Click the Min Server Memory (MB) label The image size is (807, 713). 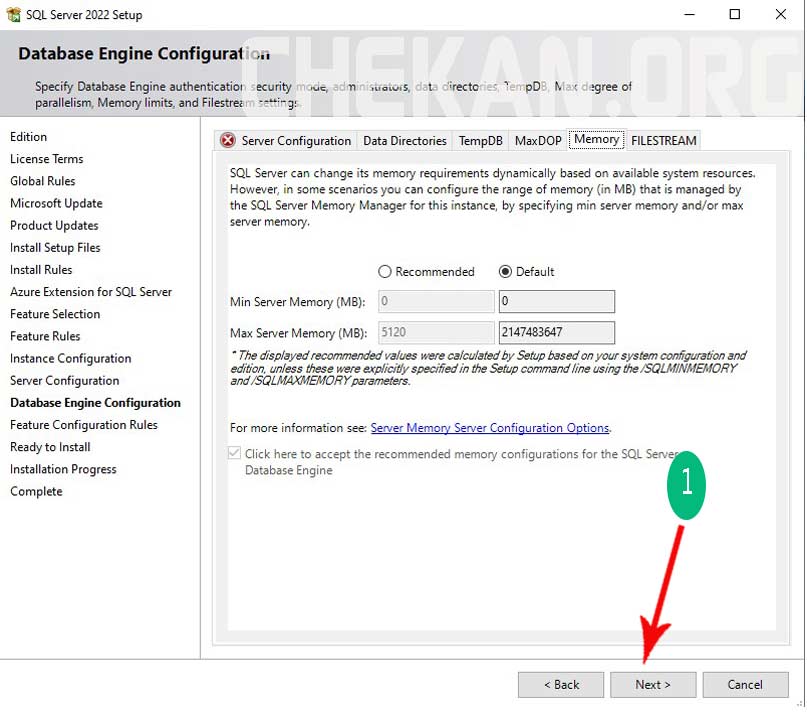coord(297,302)
